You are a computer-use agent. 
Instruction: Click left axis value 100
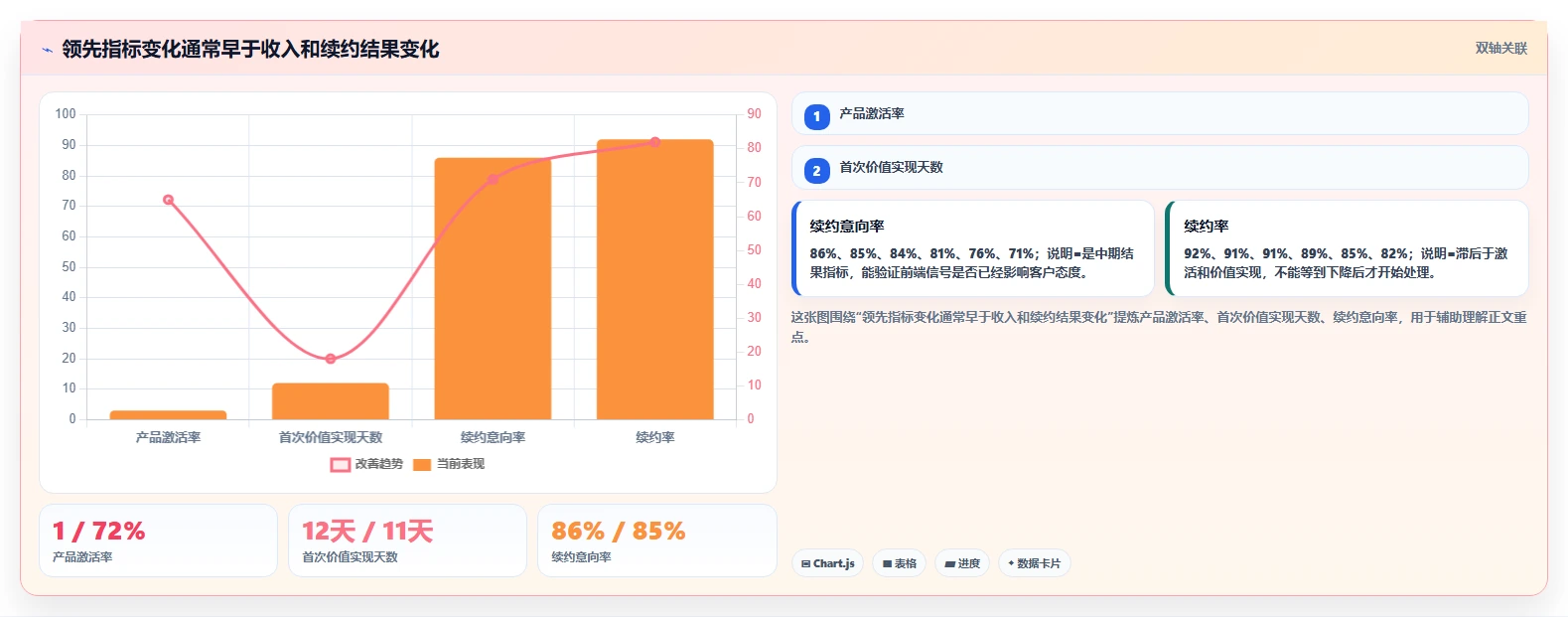[x=66, y=114]
